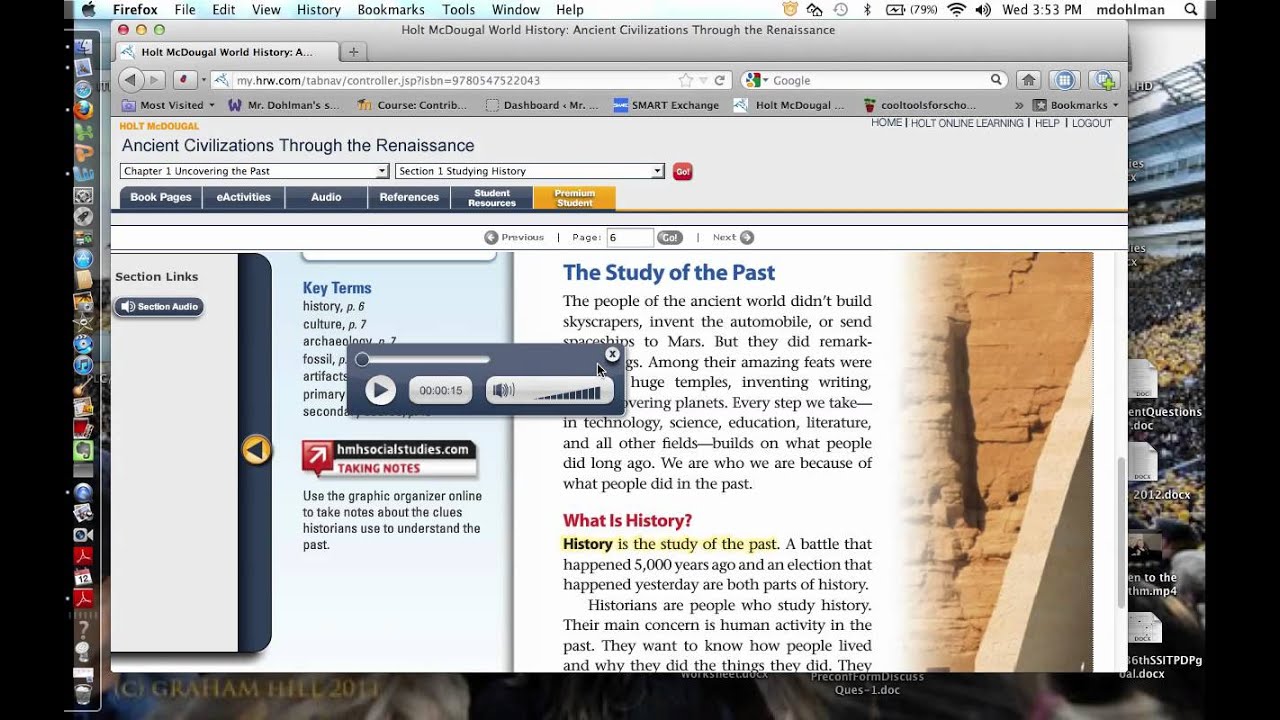This screenshot has height=720, width=1280.
Task: Open a new browser tab
Action: point(353,51)
